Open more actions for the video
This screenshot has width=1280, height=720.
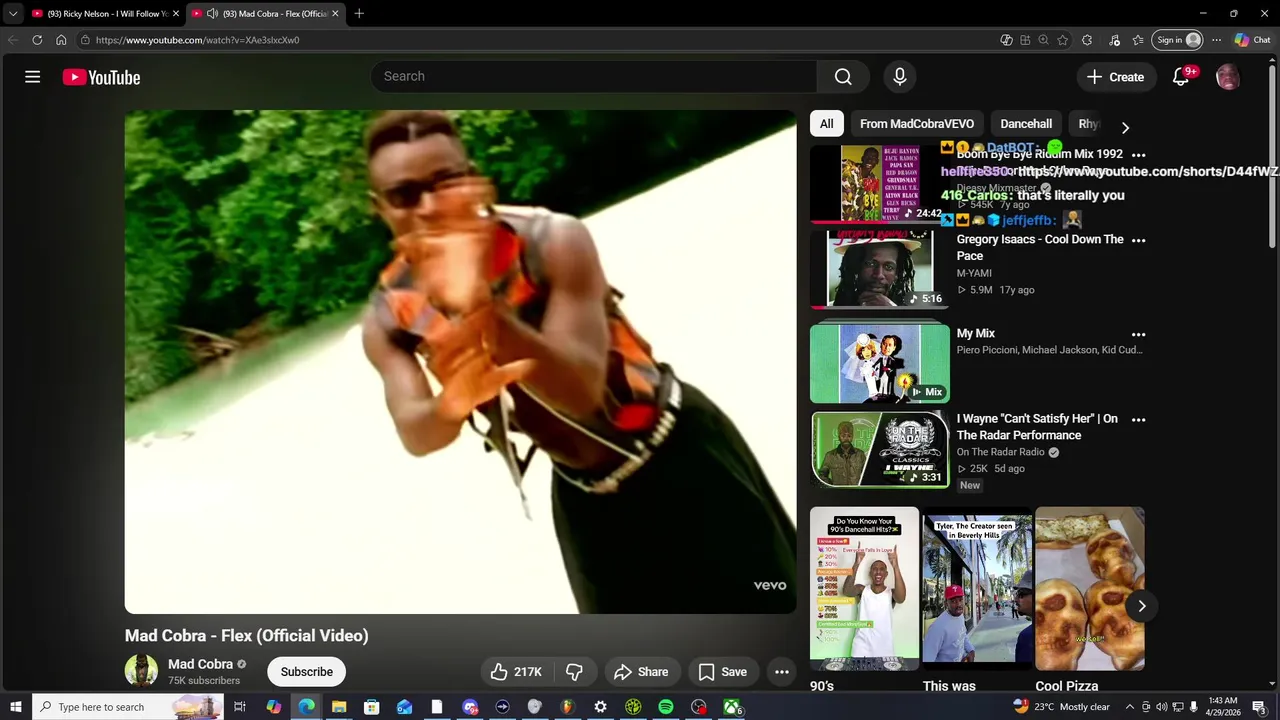click(782, 672)
